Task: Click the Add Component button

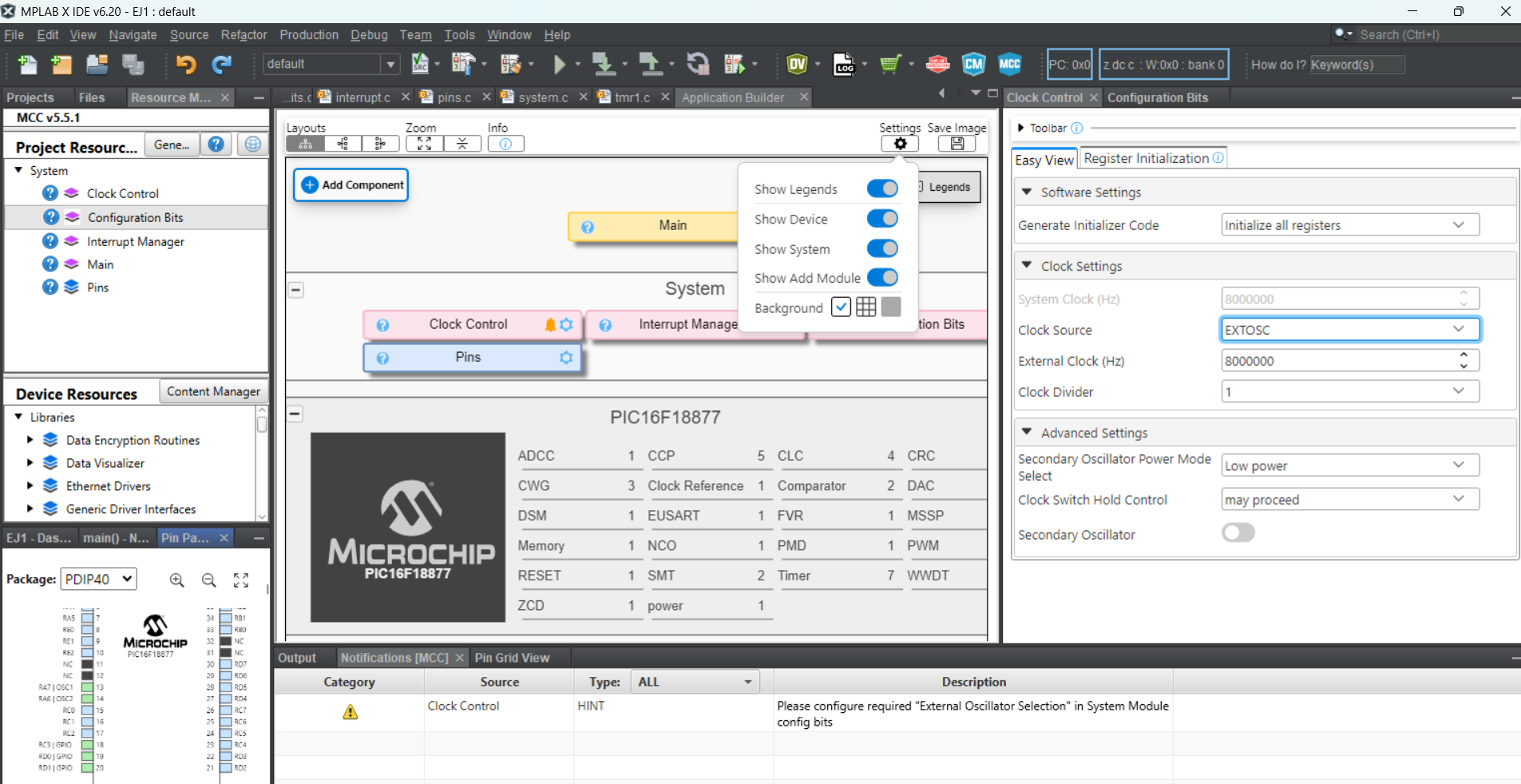Action: click(351, 184)
